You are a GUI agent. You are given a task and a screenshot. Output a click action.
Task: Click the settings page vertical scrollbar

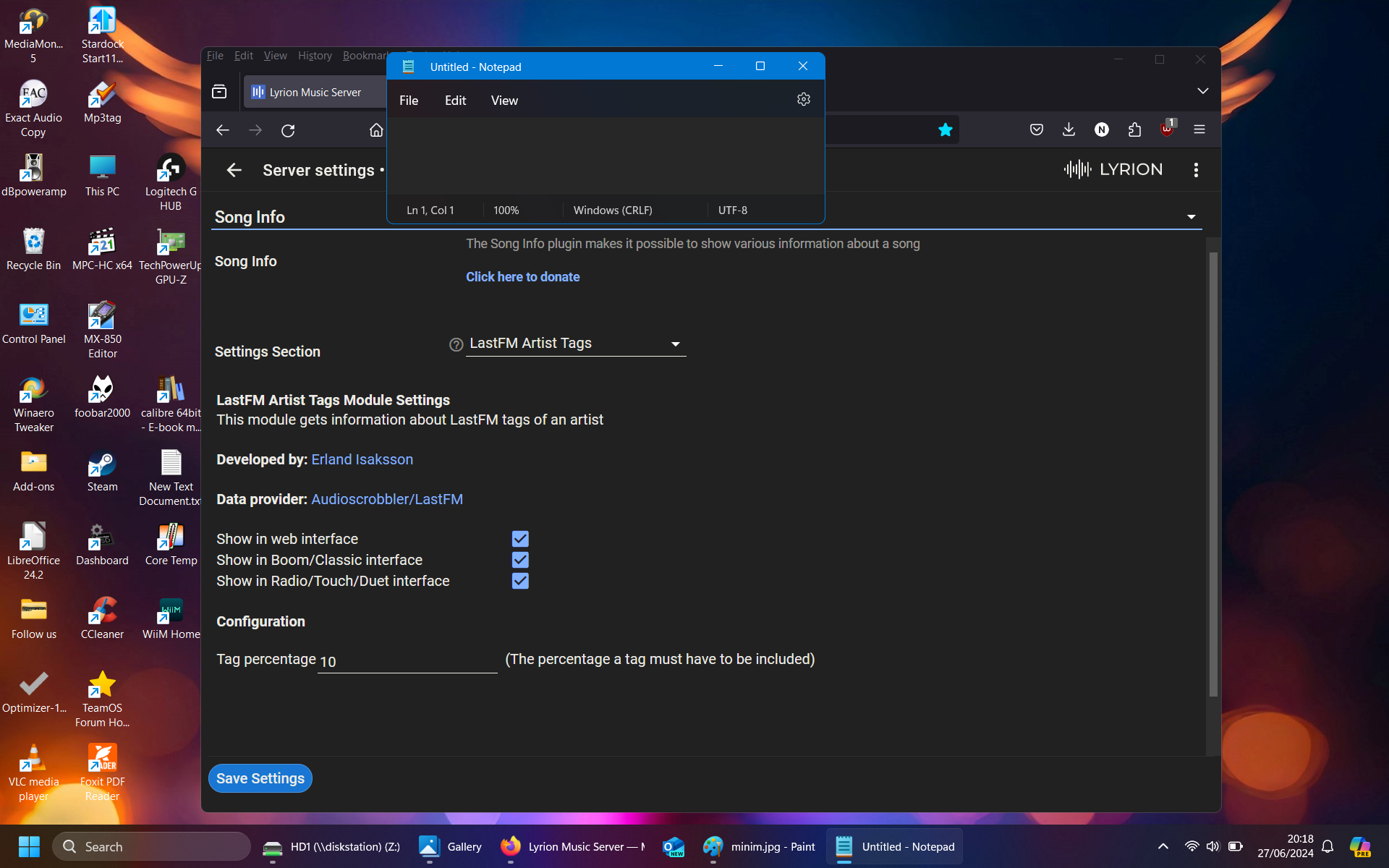pyautogui.click(x=1213, y=474)
